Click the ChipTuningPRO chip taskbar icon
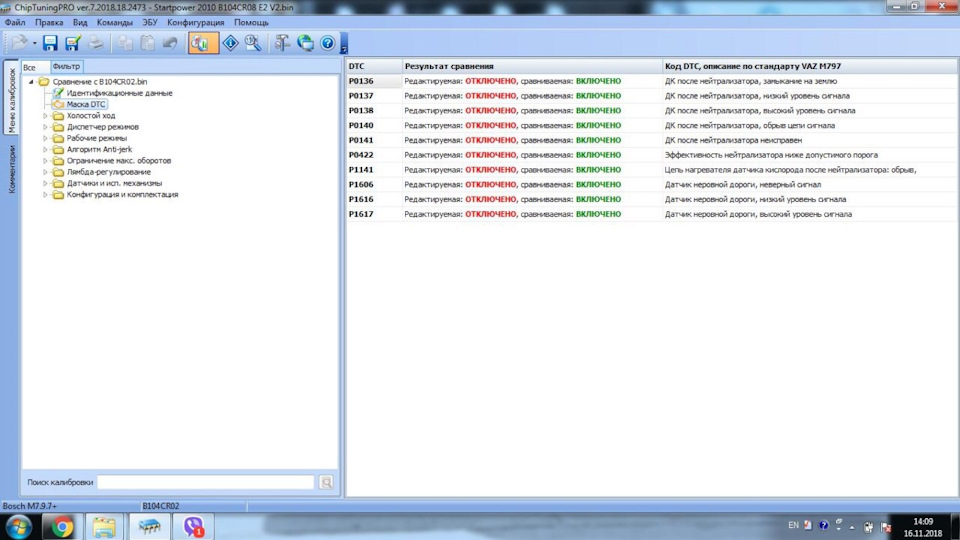The image size is (960, 540). (149, 527)
